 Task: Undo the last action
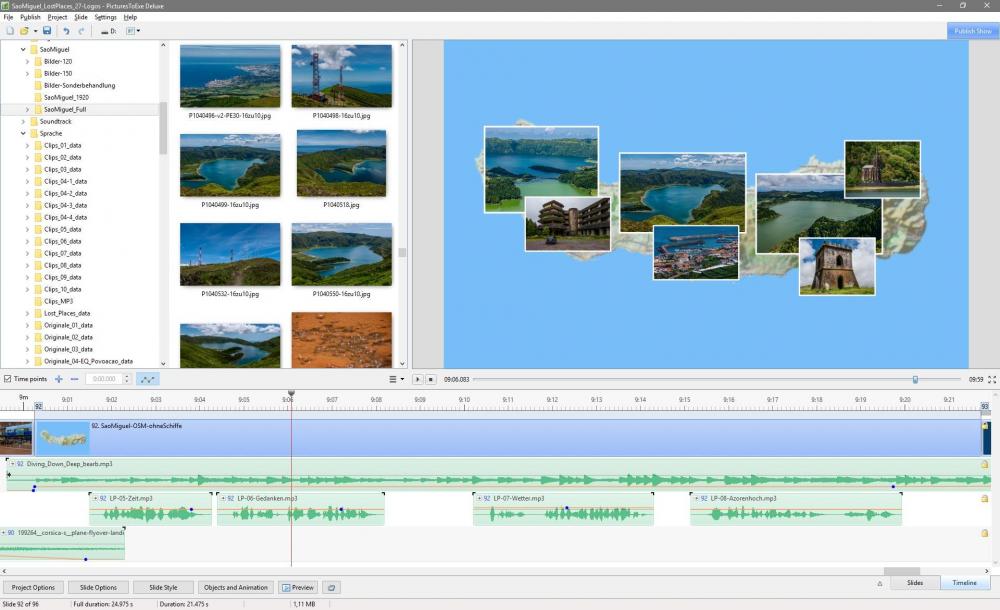66,31
